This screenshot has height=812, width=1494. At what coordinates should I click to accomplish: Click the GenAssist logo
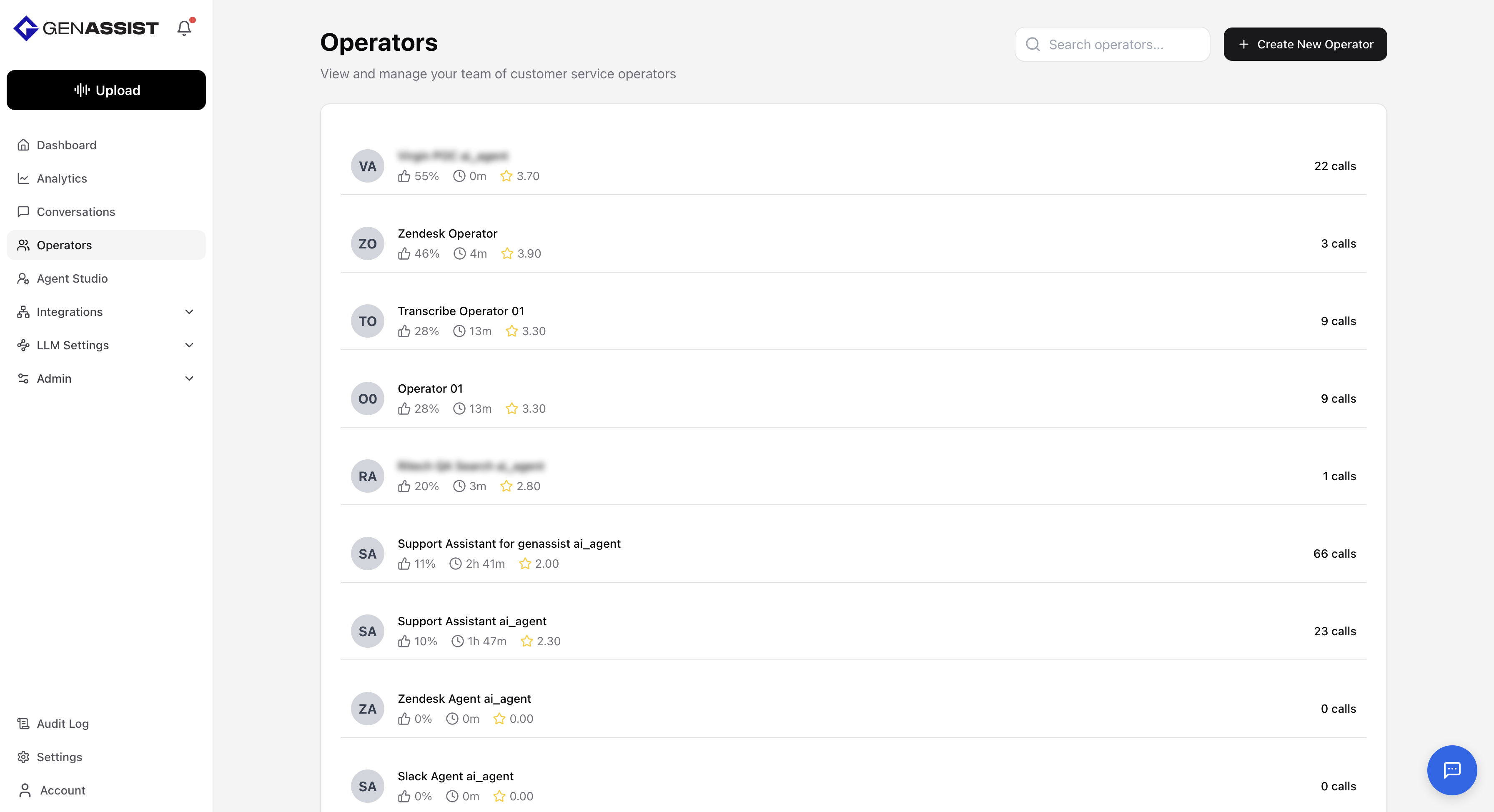(x=86, y=28)
